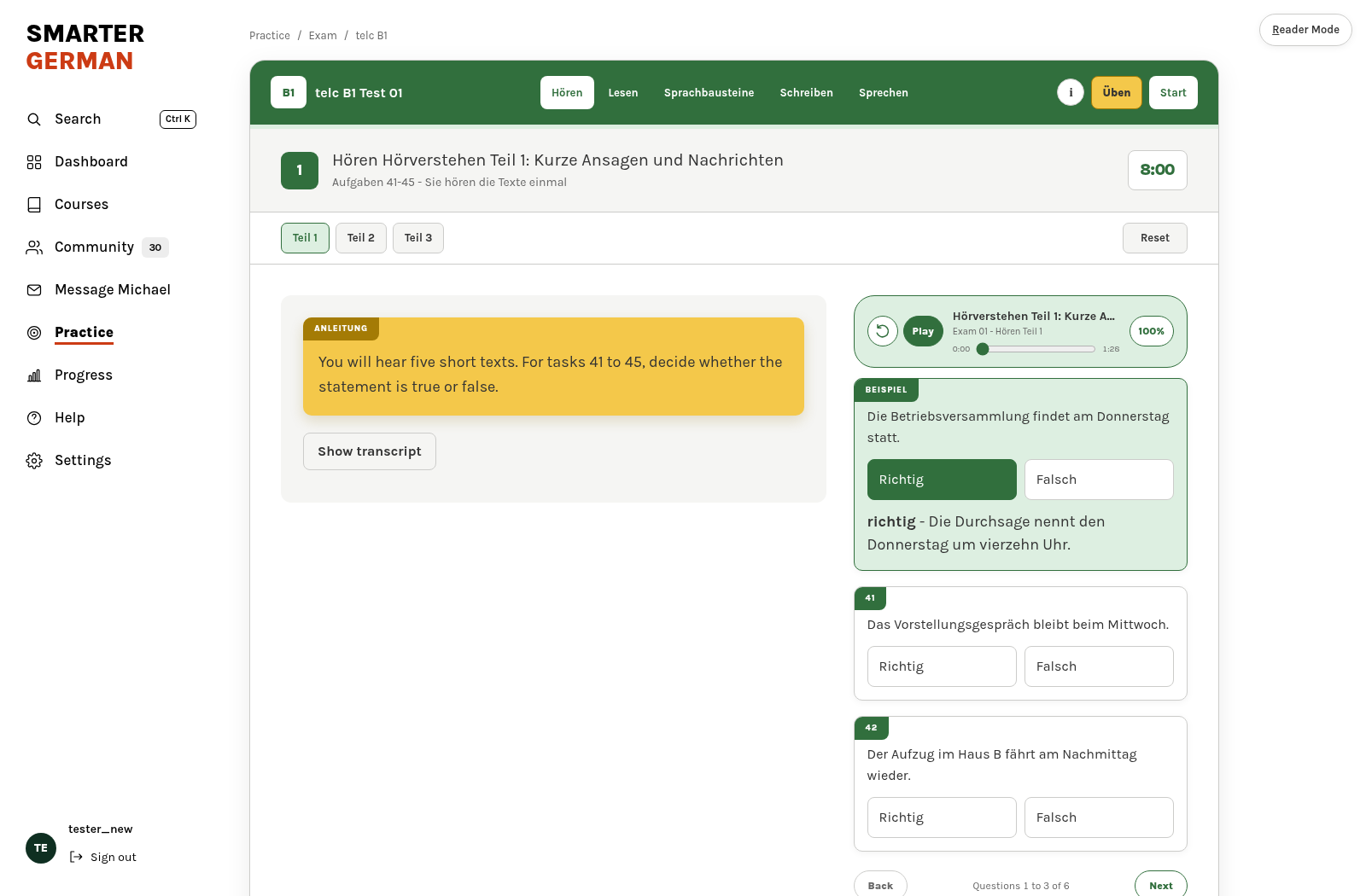The height and width of the screenshot is (896, 1366).
Task: Open the Sprachbausteine section tab
Action: coord(709,92)
